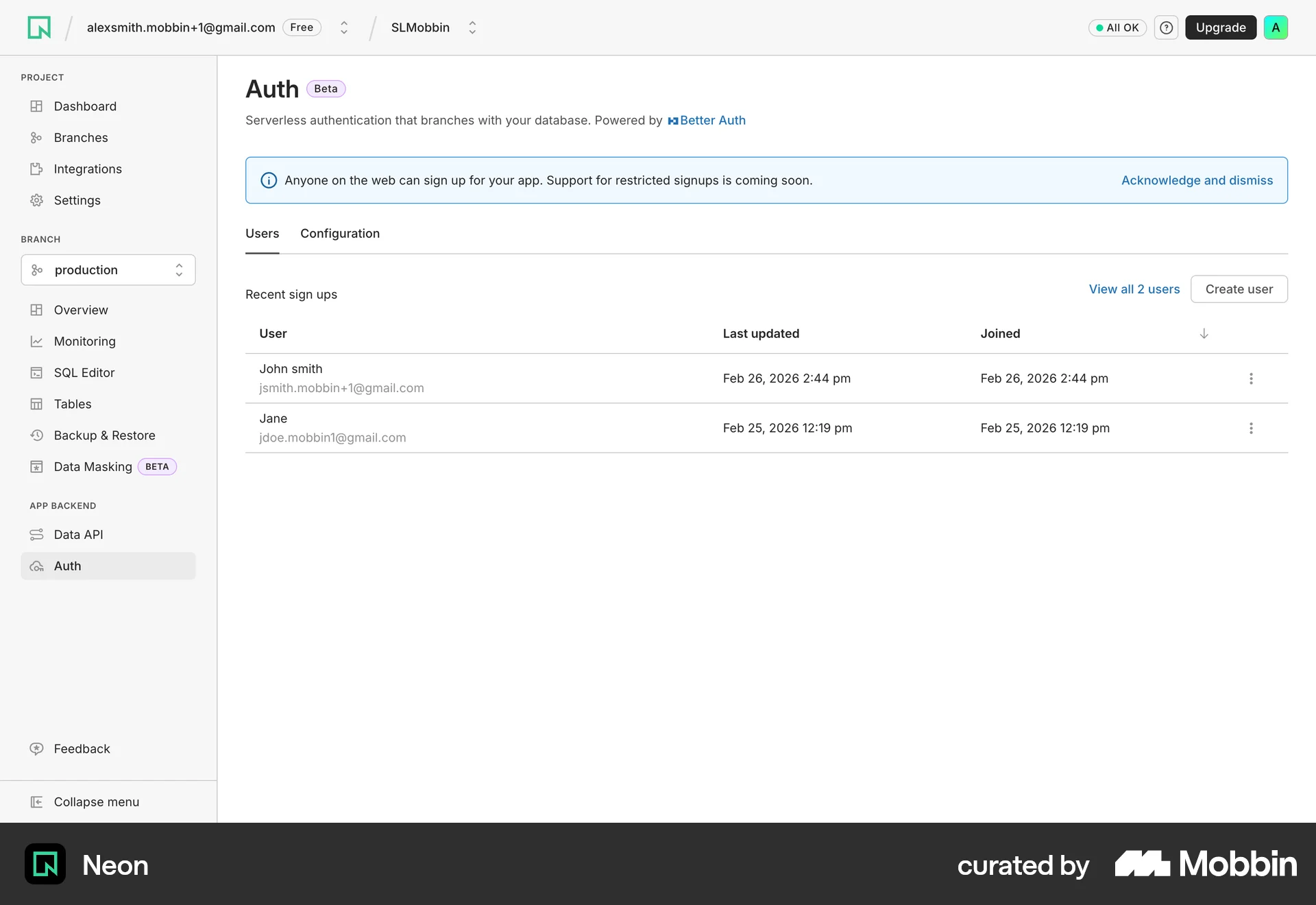The height and width of the screenshot is (905, 1316).
Task: Click the Data Masking icon
Action: pyautogui.click(x=36, y=467)
